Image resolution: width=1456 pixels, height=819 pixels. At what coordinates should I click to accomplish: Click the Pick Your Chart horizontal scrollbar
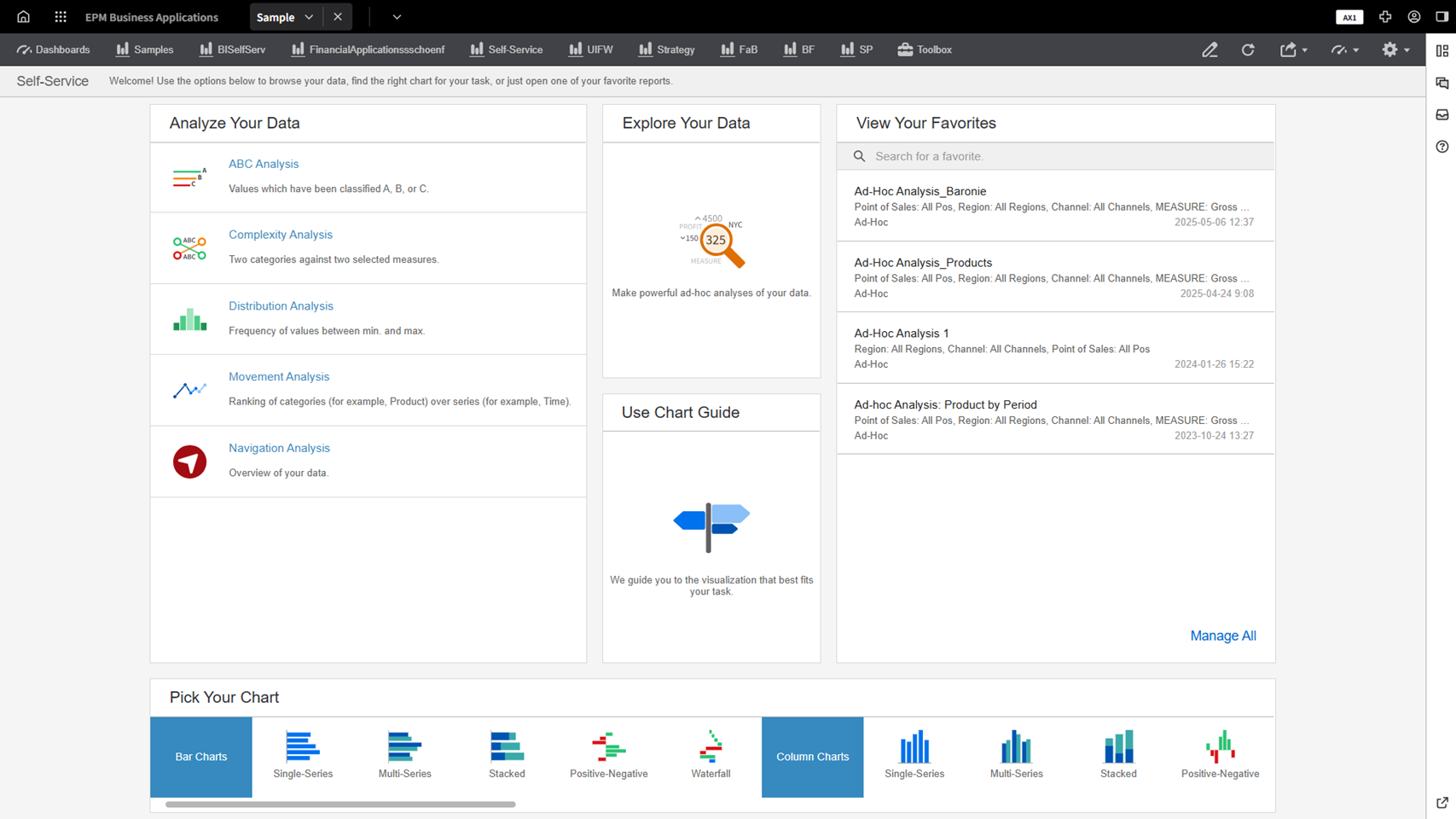340,804
